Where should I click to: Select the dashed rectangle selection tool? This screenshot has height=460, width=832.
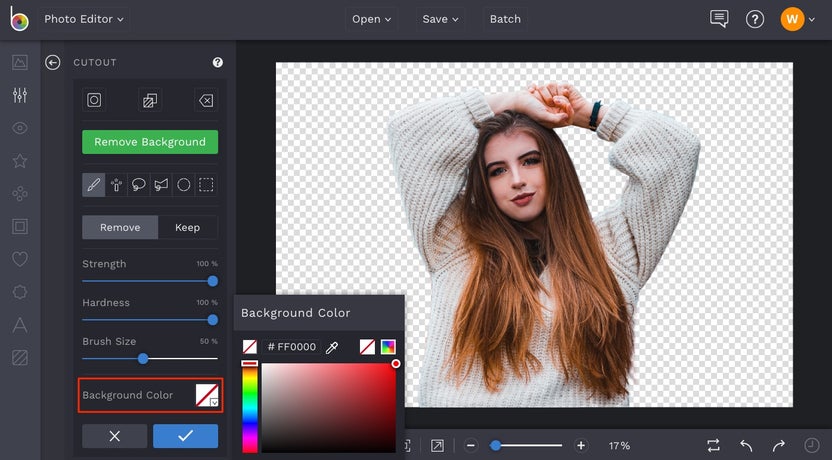coord(206,185)
